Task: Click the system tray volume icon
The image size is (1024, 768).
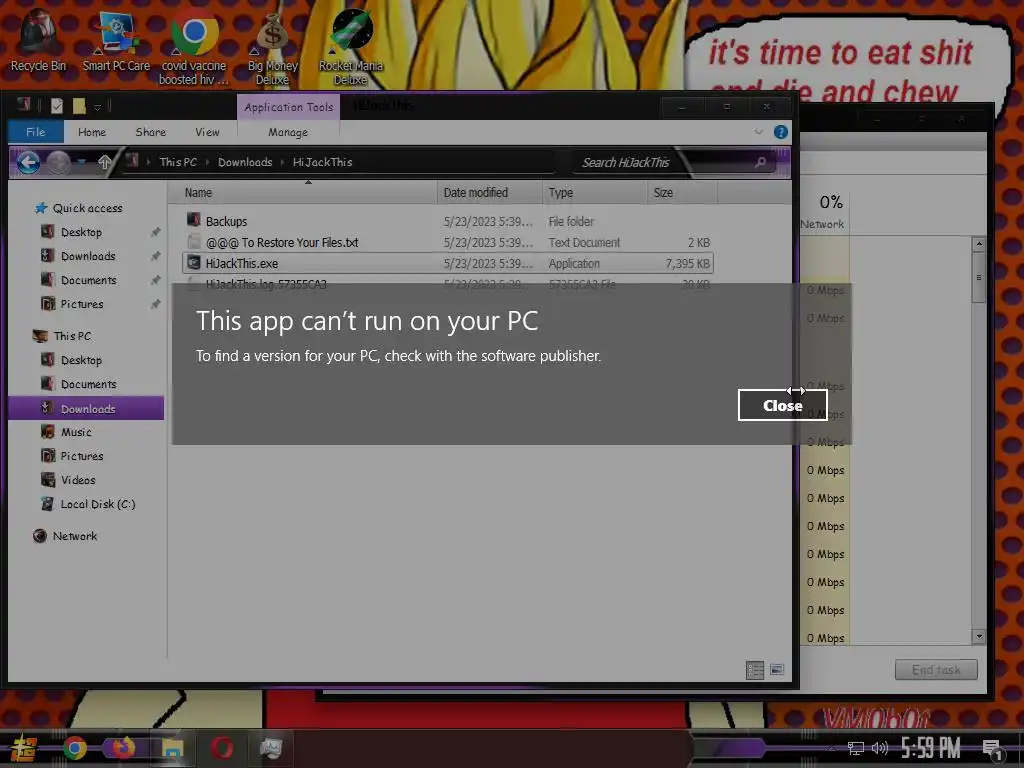Action: pyautogui.click(x=880, y=748)
